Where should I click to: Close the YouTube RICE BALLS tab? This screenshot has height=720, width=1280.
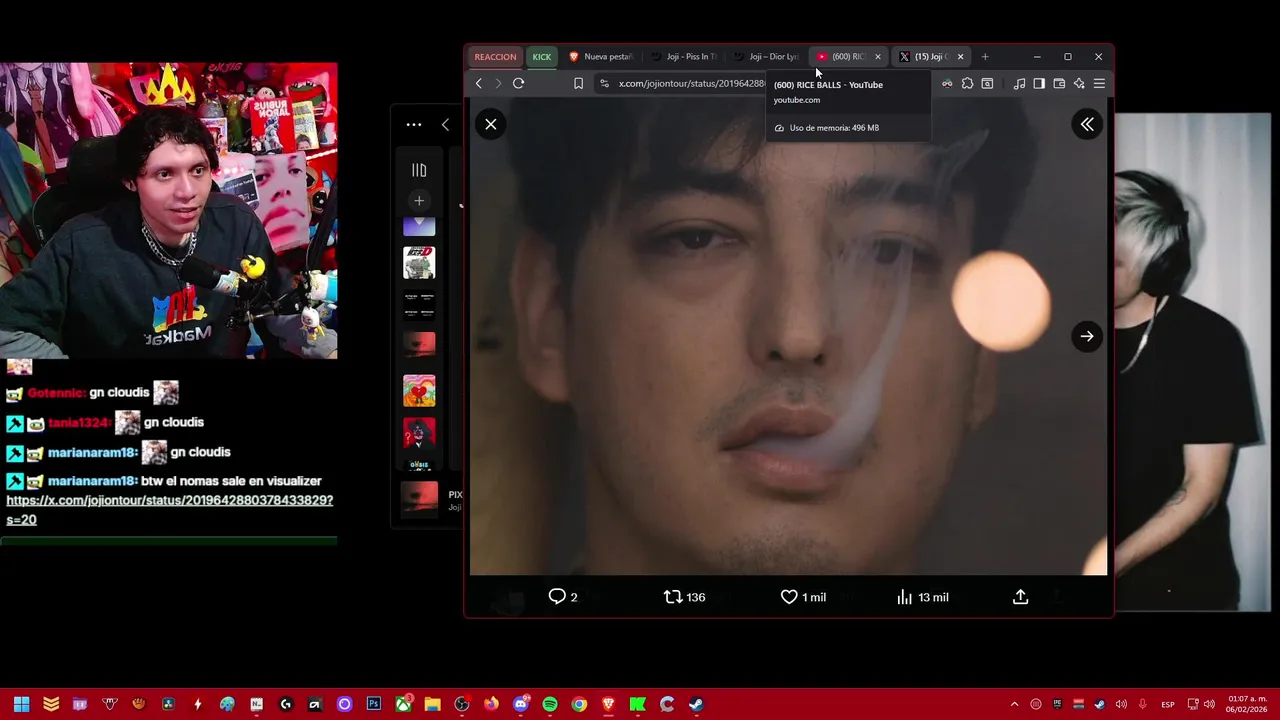coord(878,57)
